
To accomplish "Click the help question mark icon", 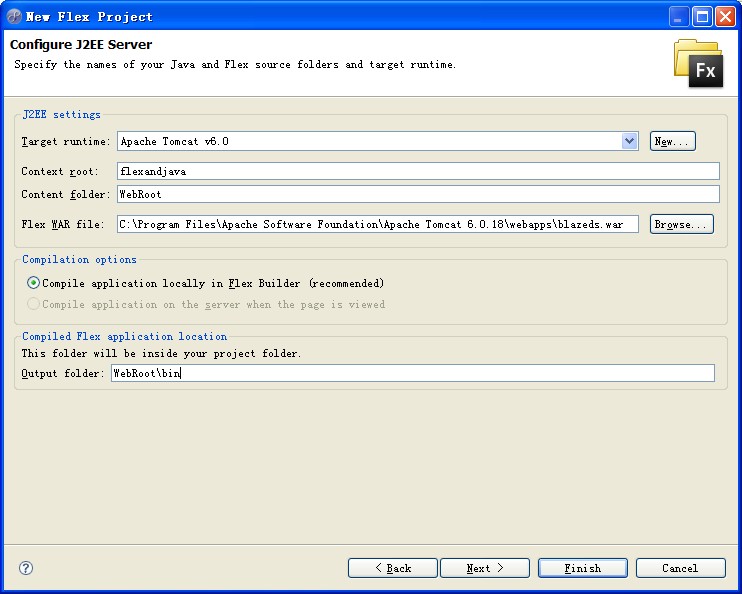I will pyautogui.click(x=26, y=568).
